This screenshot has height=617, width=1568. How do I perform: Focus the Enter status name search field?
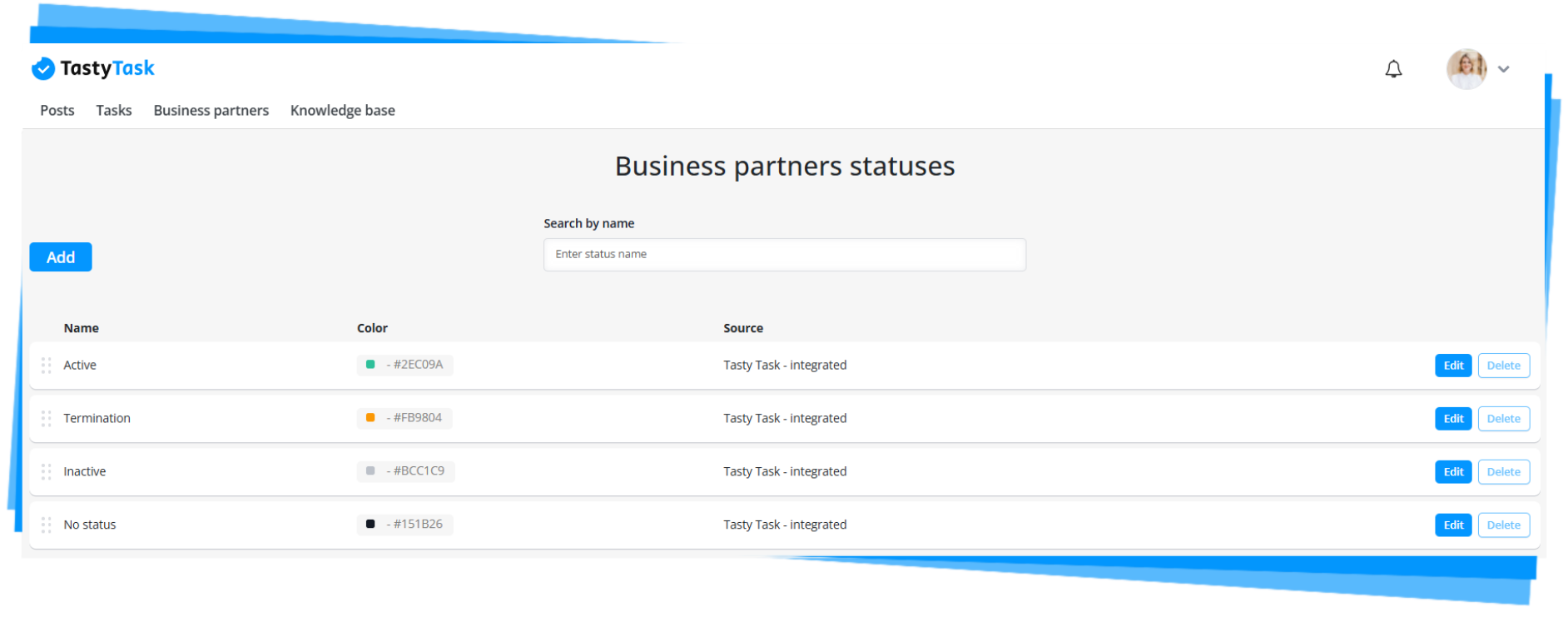[784, 254]
